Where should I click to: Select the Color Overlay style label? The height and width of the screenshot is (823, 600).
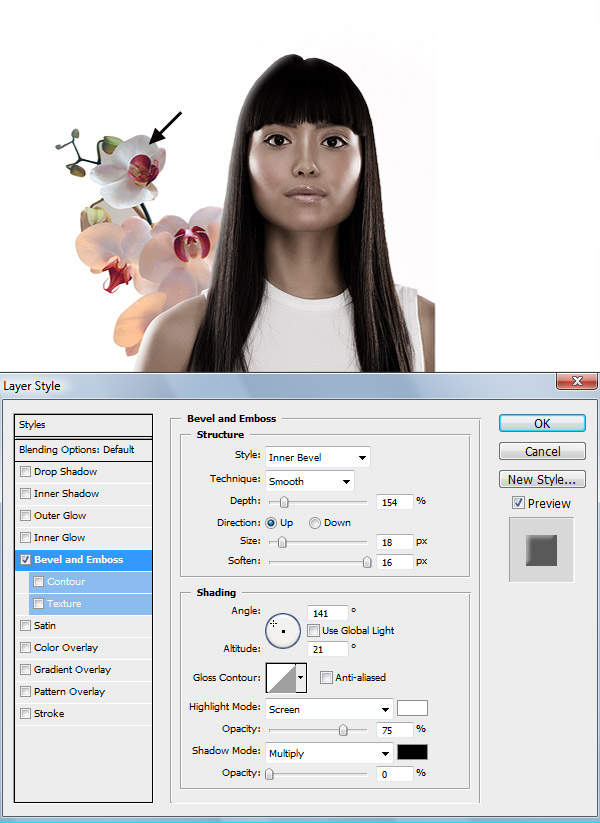[x=66, y=648]
